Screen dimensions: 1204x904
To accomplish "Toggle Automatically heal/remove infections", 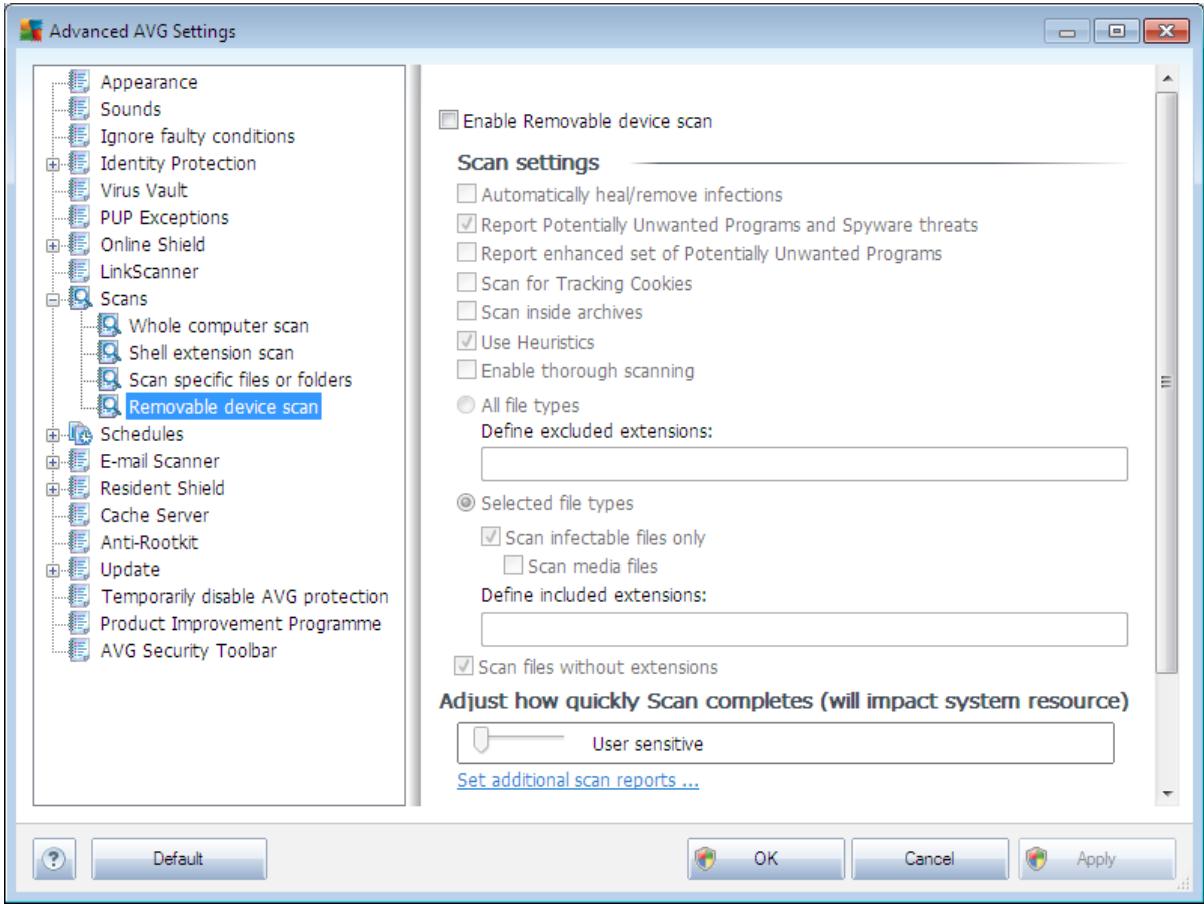I will tap(468, 195).
